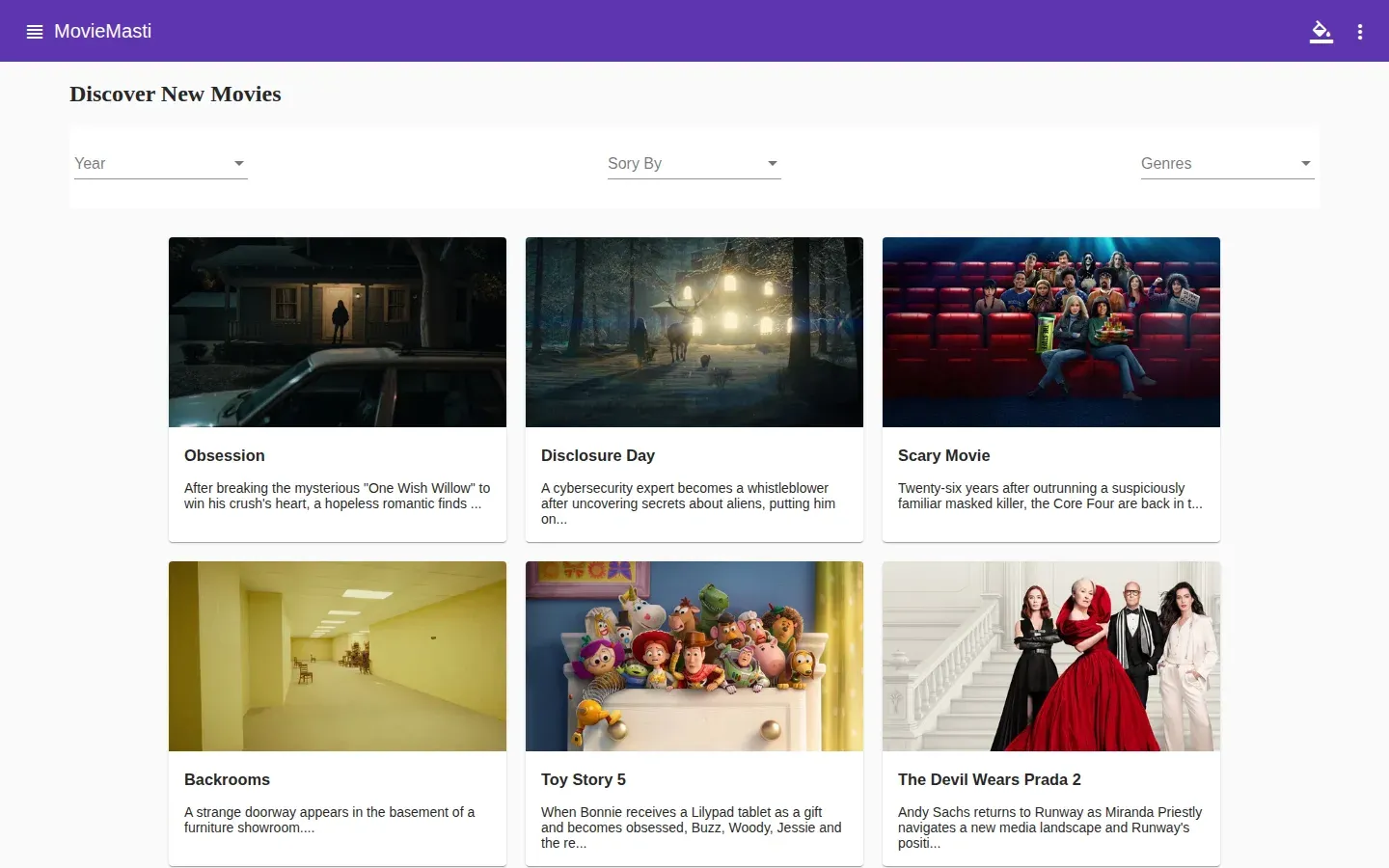Open The Devil Wears Prada 2 poster
The height and width of the screenshot is (868, 1389).
(1051, 656)
